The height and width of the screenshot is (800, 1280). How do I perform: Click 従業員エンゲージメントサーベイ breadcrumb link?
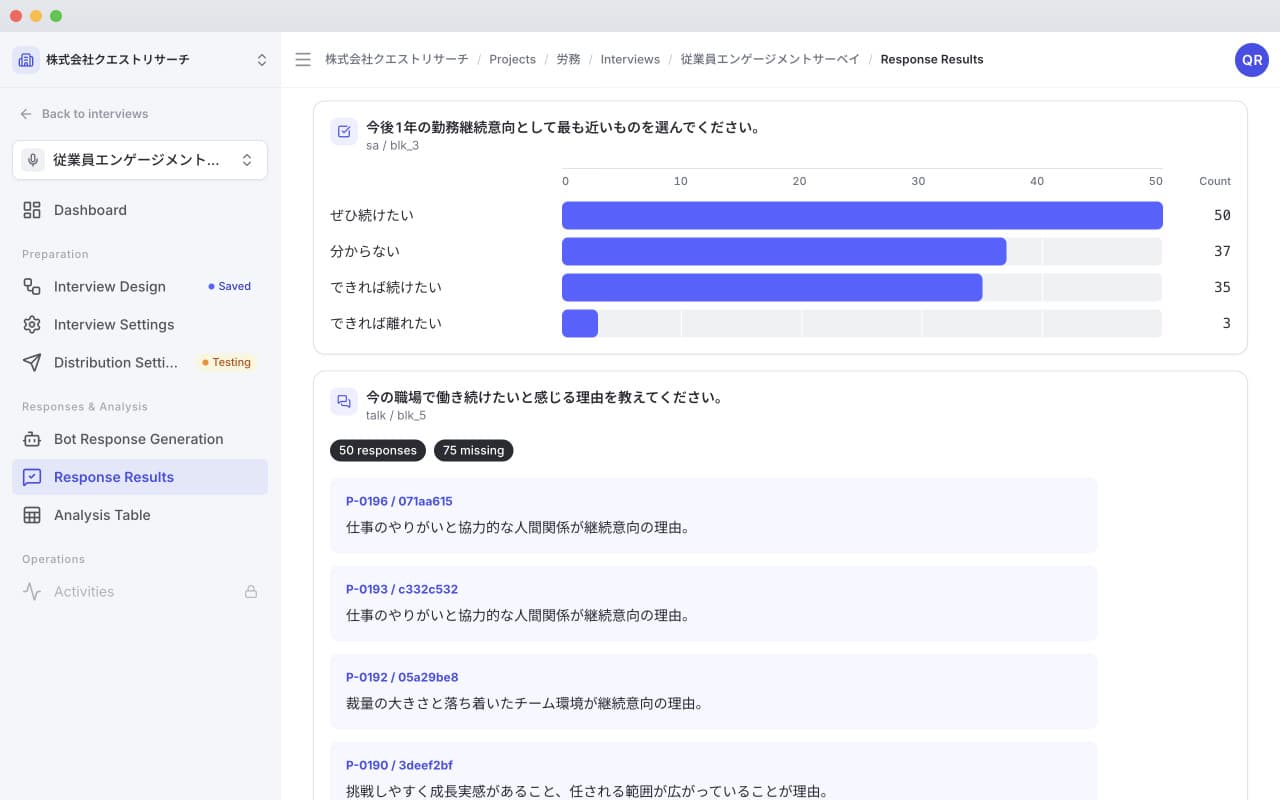(x=770, y=60)
